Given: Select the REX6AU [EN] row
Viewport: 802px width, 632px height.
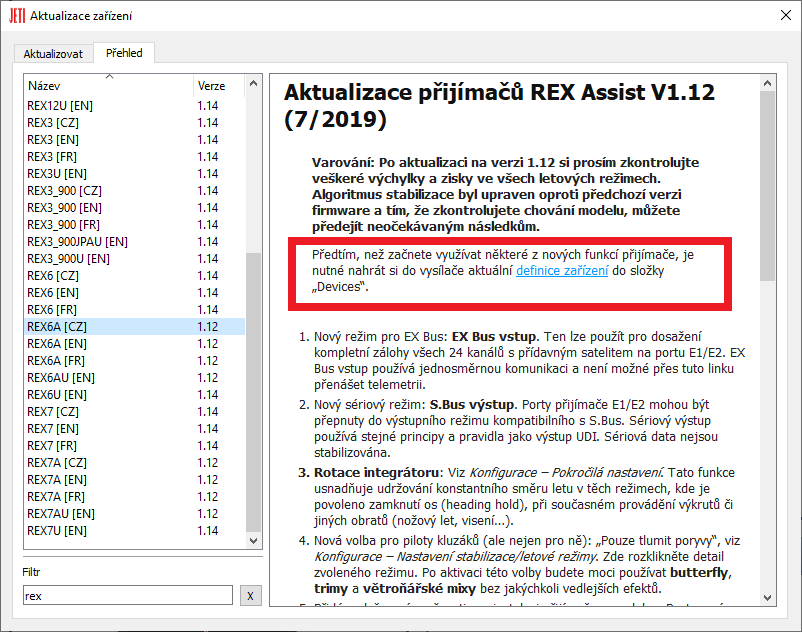Looking at the screenshot, I should click(135, 378).
